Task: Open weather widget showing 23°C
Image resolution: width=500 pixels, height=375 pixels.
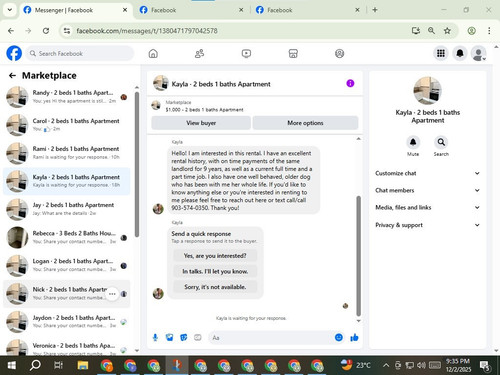Action: coord(355,365)
